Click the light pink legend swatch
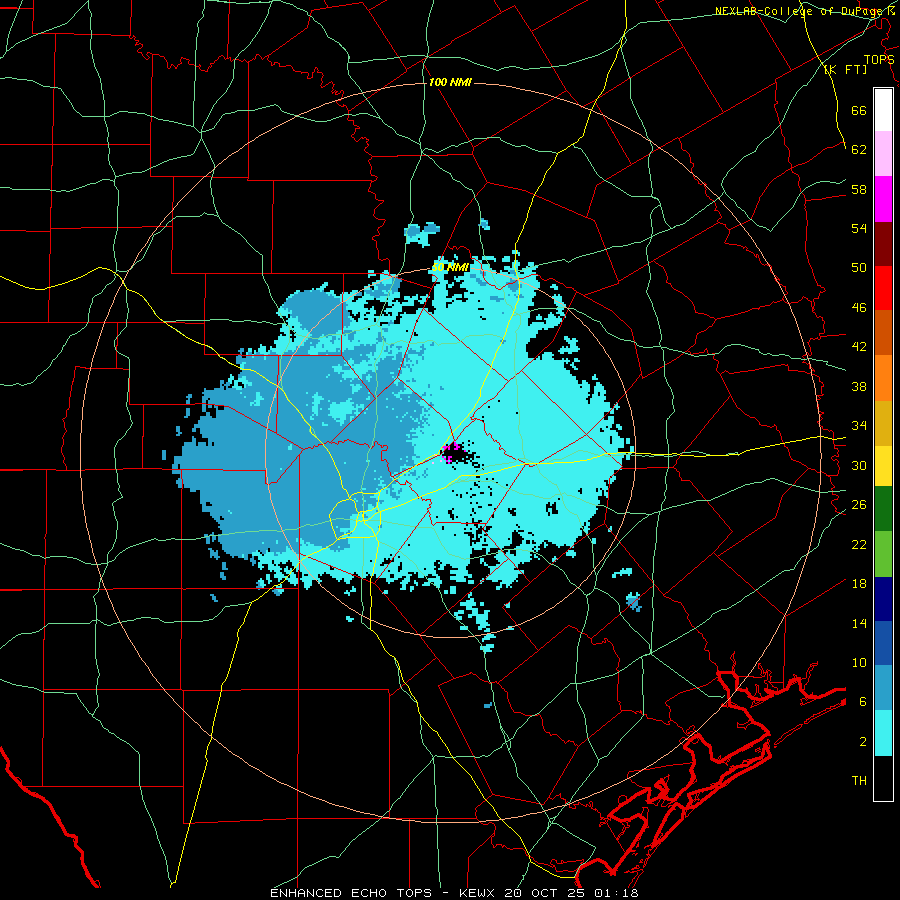900x900 pixels. (x=883, y=154)
